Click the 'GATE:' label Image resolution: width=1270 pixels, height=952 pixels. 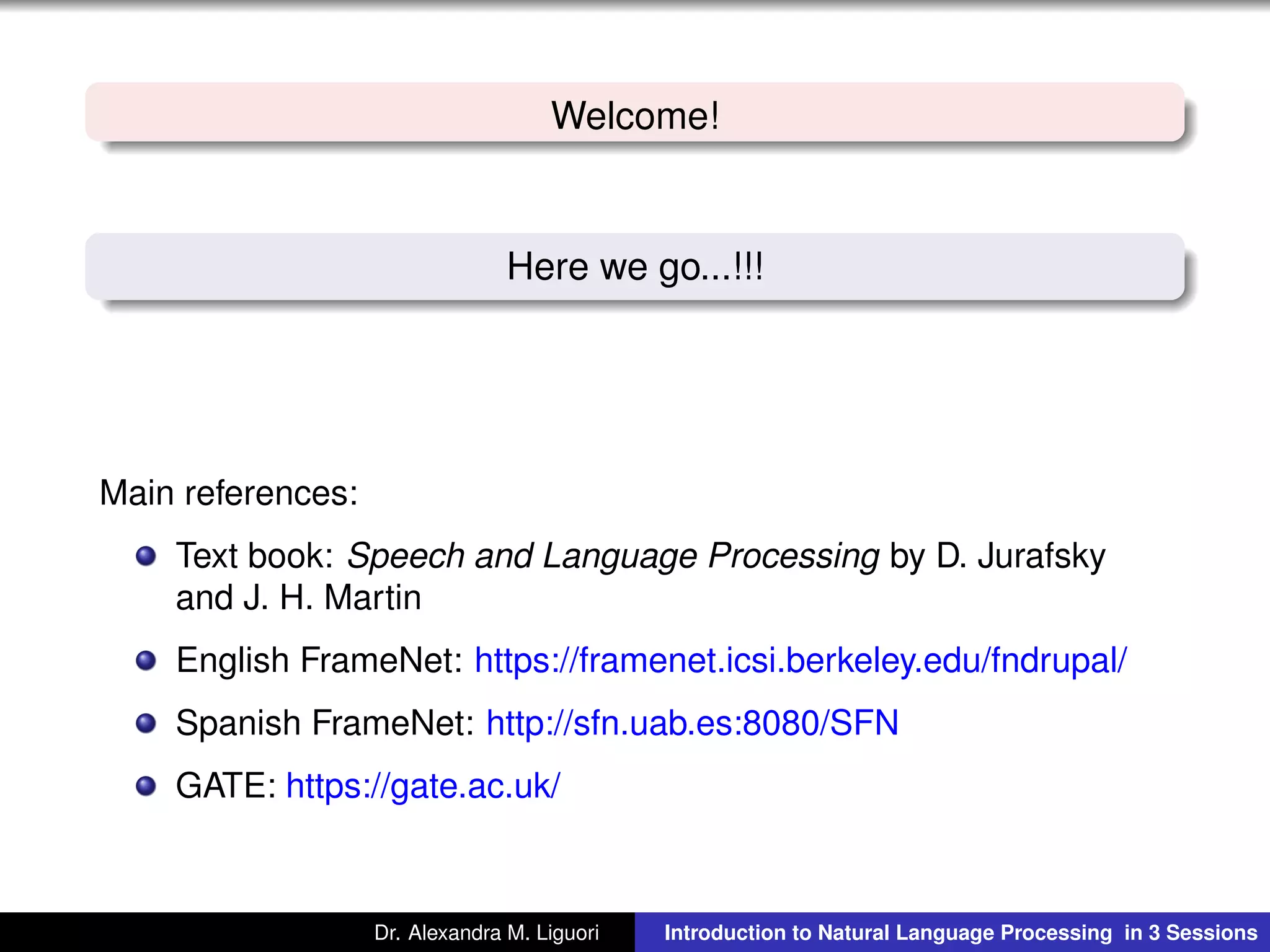point(226,786)
